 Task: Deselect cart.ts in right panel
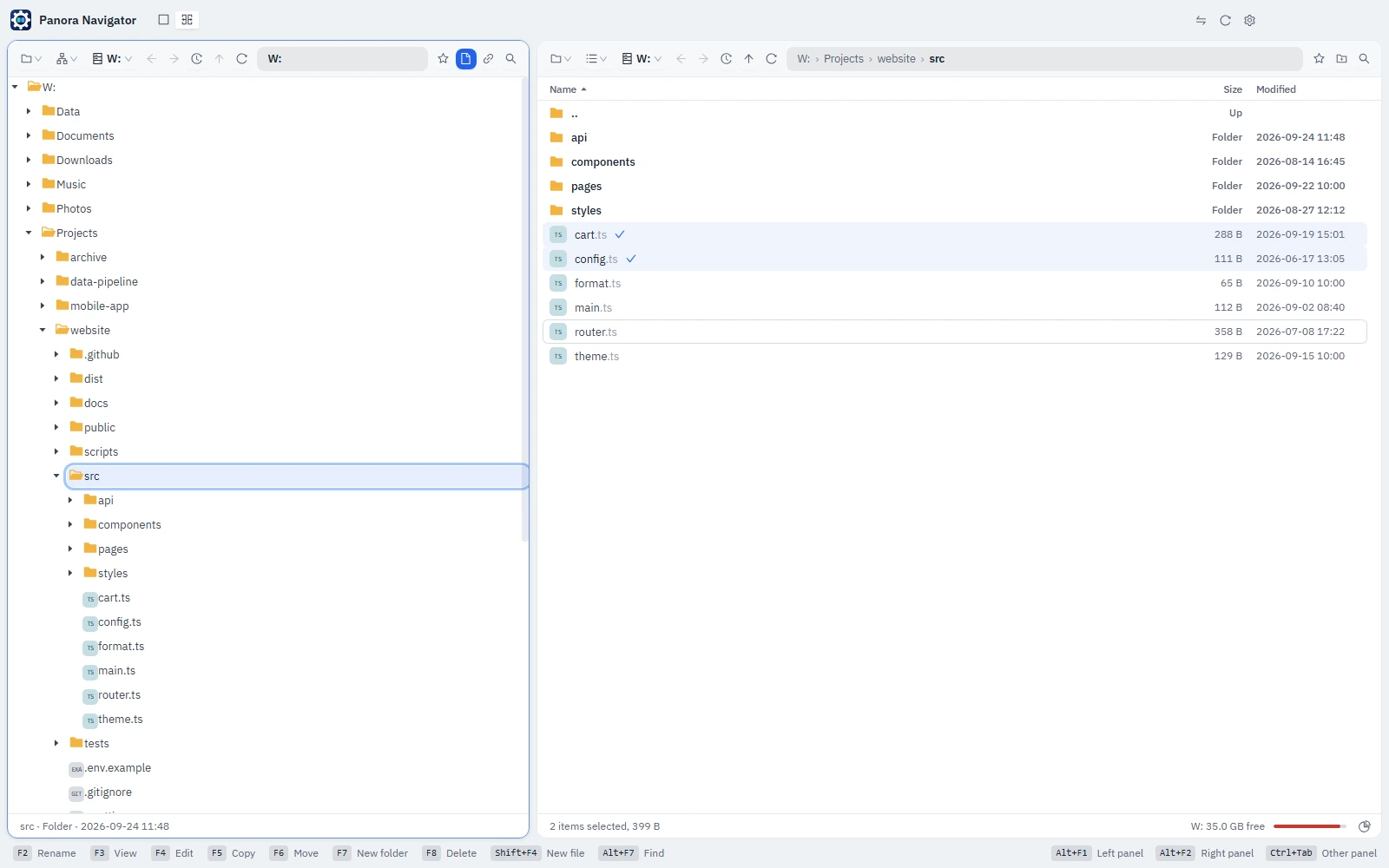(x=620, y=234)
